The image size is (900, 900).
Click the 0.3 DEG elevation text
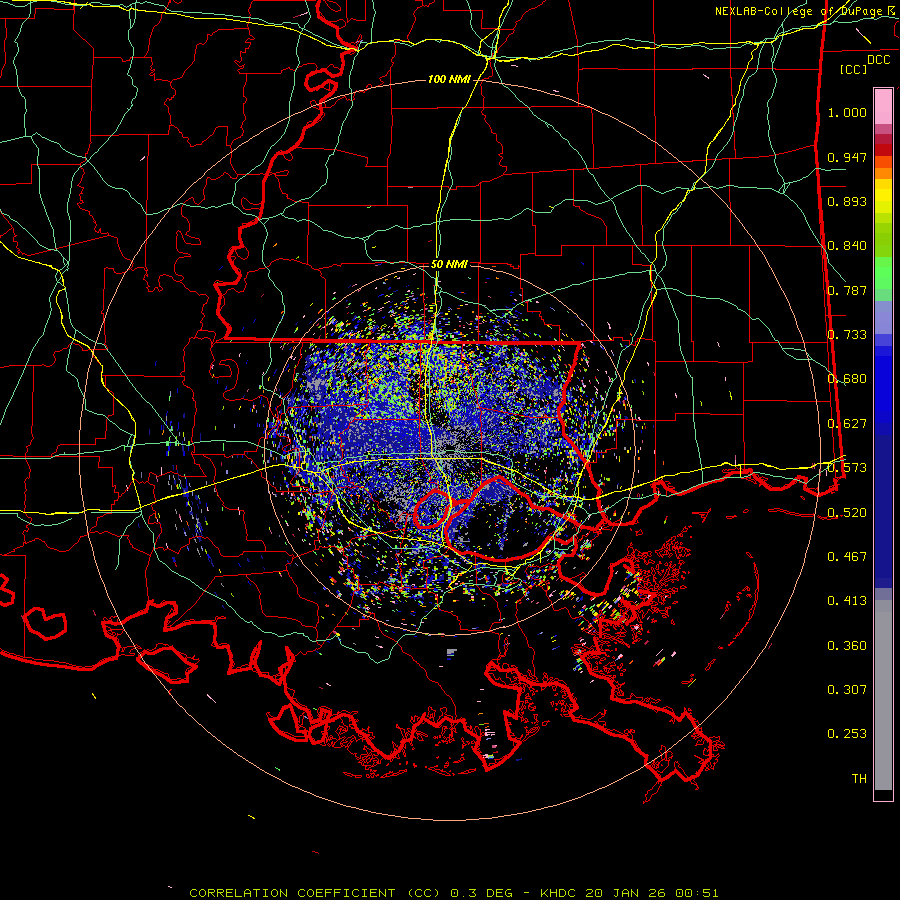[x=482, y=893]
